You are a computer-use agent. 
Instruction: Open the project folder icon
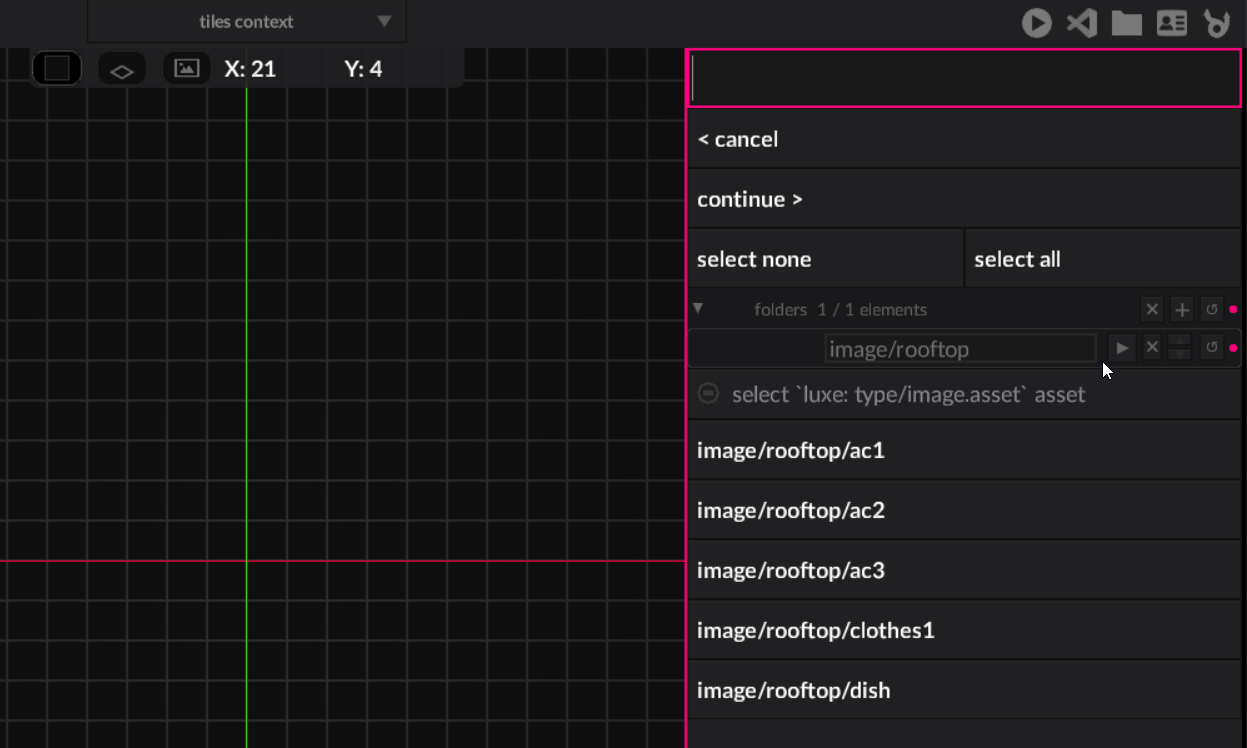click(1126, 23)
